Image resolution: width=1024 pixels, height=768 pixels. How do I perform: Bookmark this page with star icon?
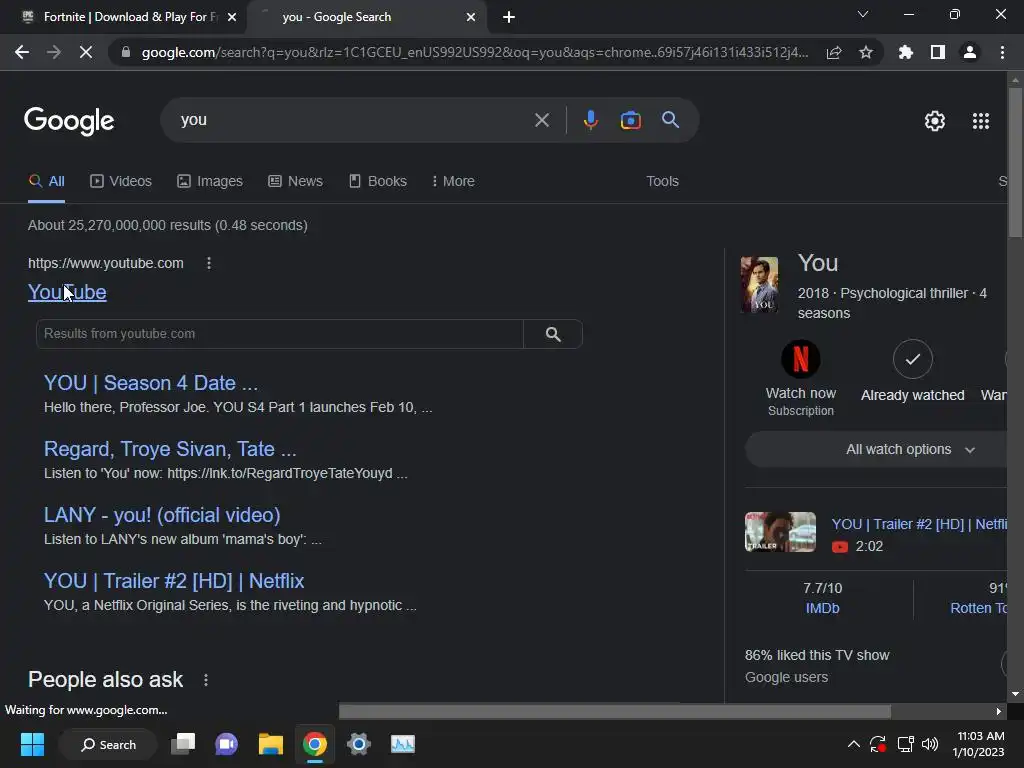pyautogui.click(x=866, y=52)
